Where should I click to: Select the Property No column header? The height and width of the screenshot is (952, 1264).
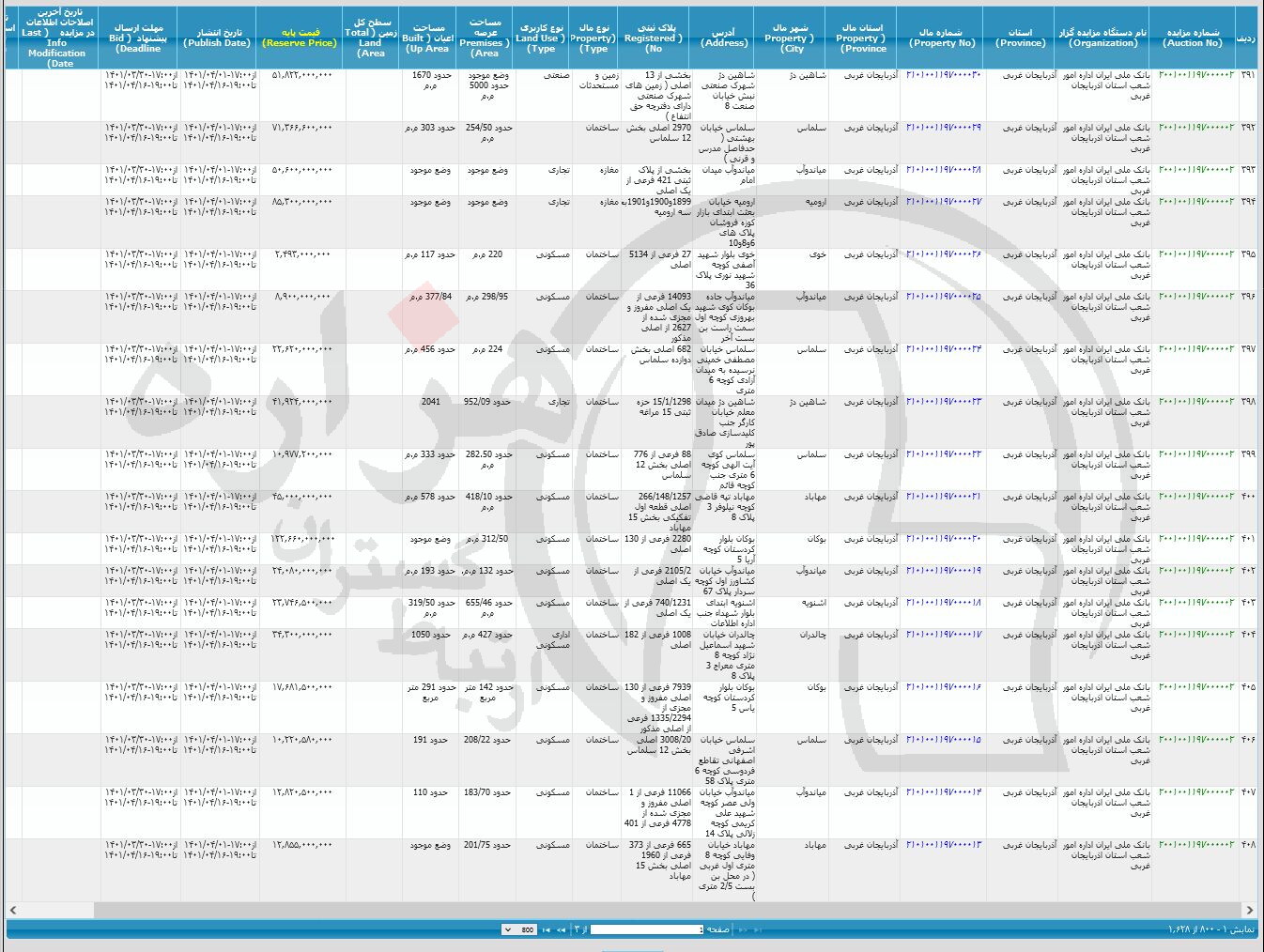[942, 38]
